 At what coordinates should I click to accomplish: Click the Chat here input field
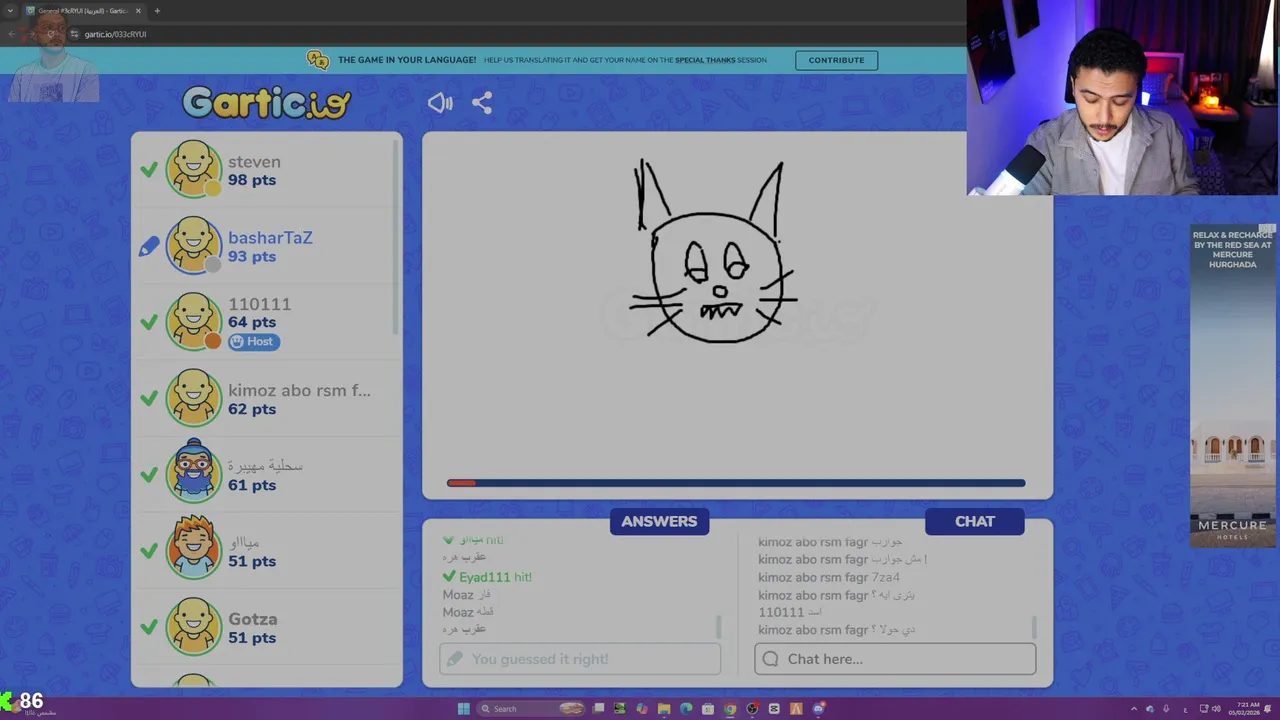895,659
